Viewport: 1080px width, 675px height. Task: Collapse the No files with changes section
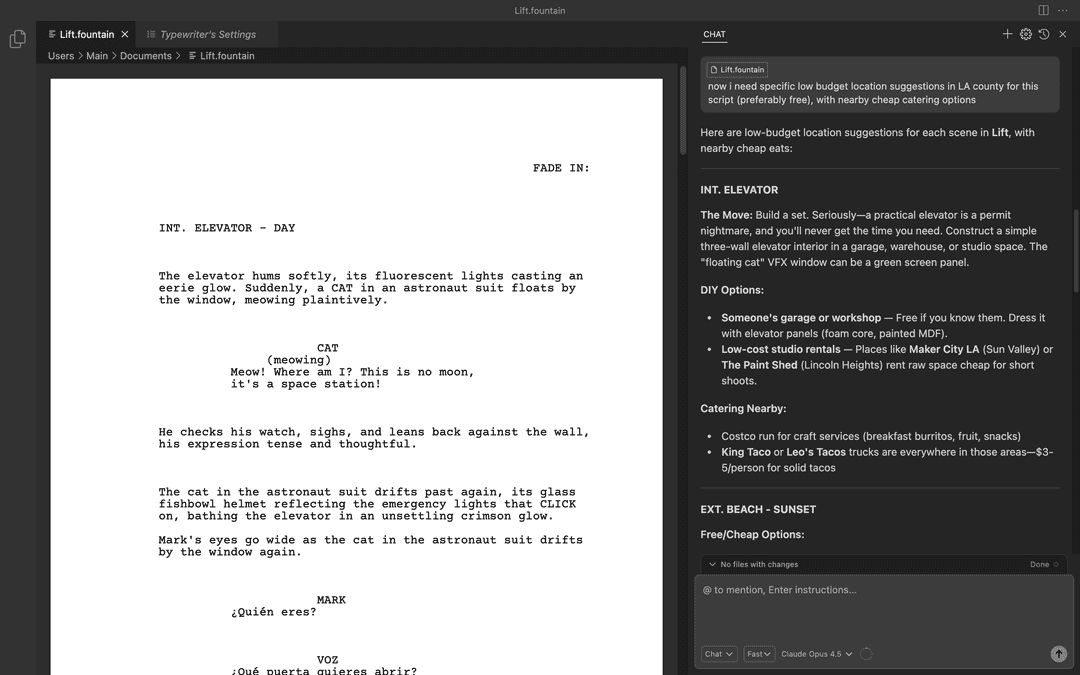pos(714,563)
